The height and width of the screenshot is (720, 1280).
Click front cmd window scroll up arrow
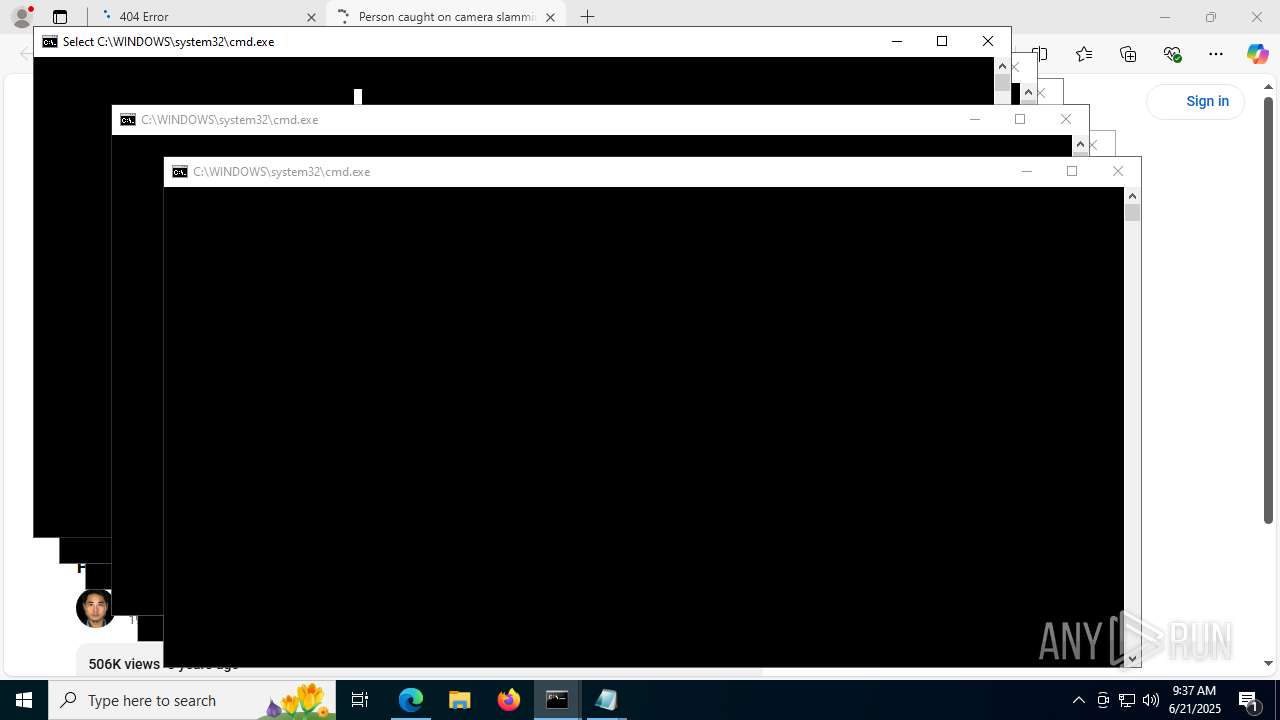(1132, 196)
